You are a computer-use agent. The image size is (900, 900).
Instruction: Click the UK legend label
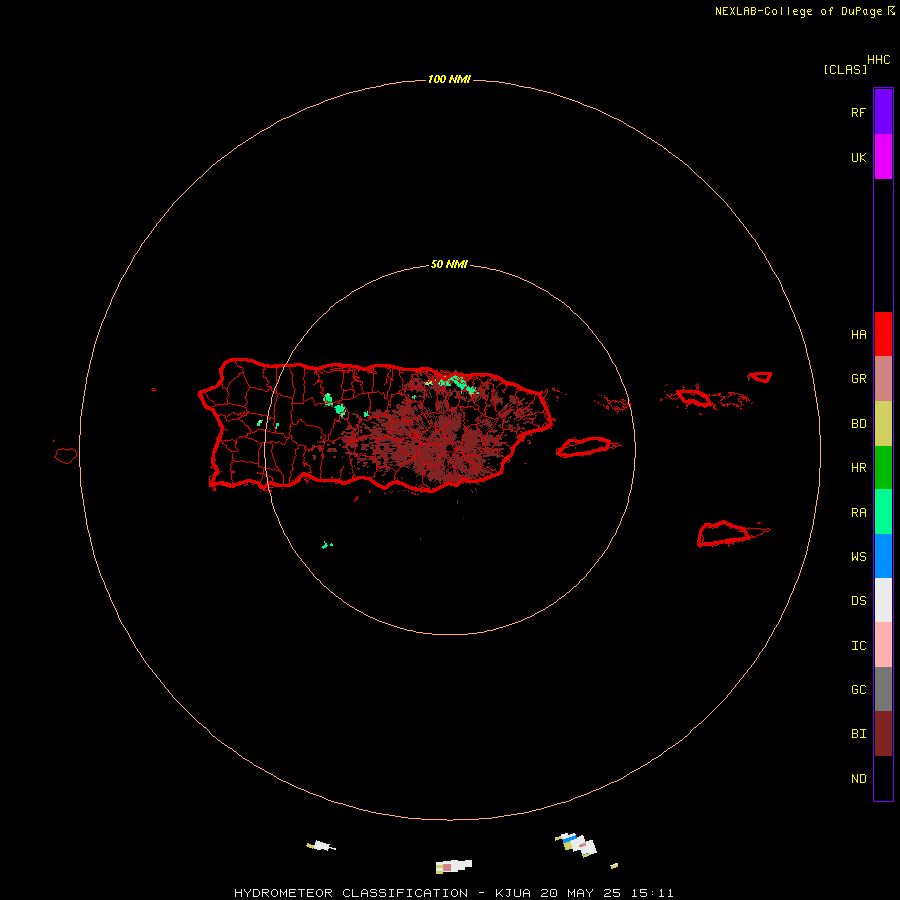[x=858, y=157]
